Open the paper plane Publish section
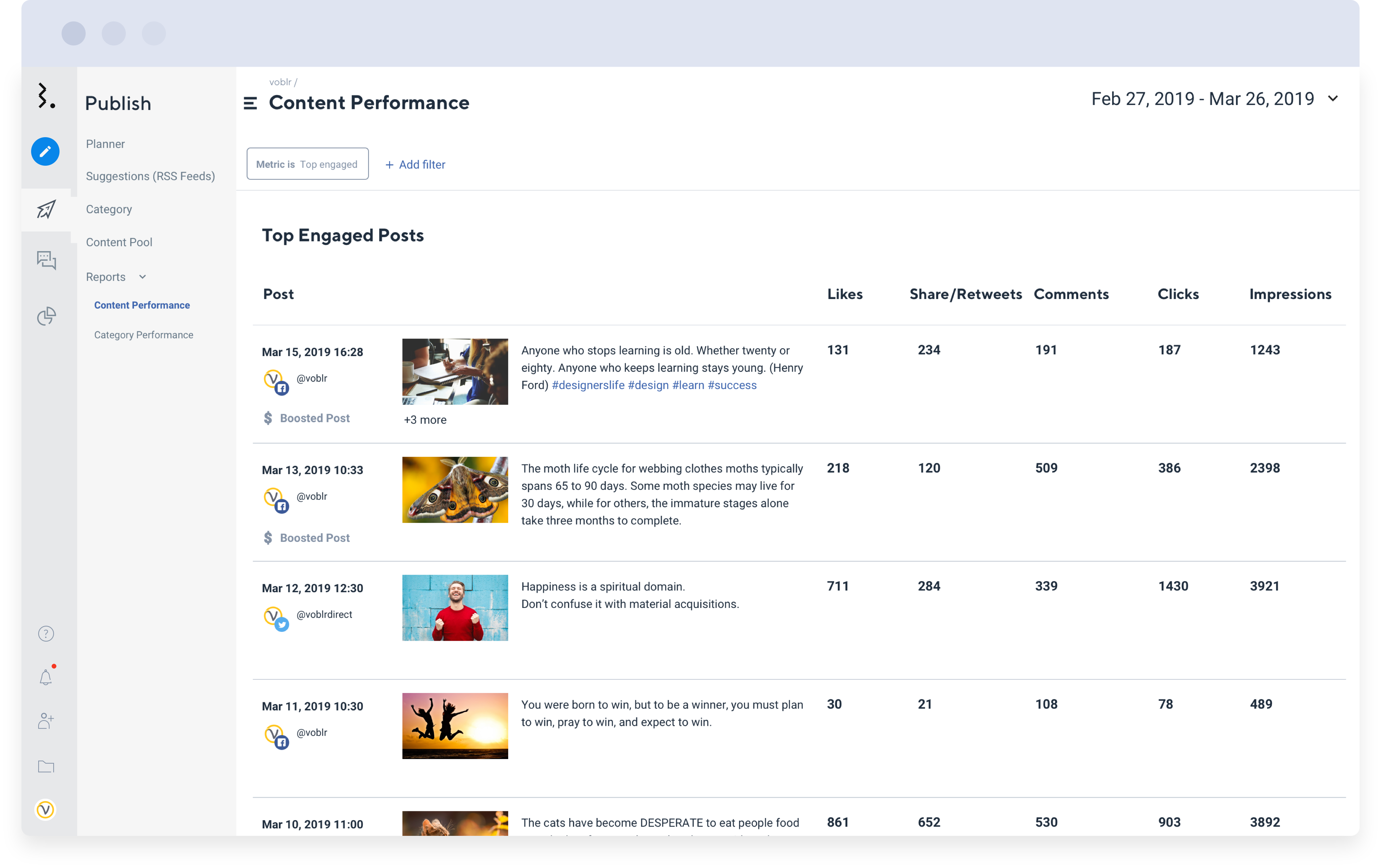Viewport: 1381px width, 868px height. pyautogui.click(x=46, y=209)
